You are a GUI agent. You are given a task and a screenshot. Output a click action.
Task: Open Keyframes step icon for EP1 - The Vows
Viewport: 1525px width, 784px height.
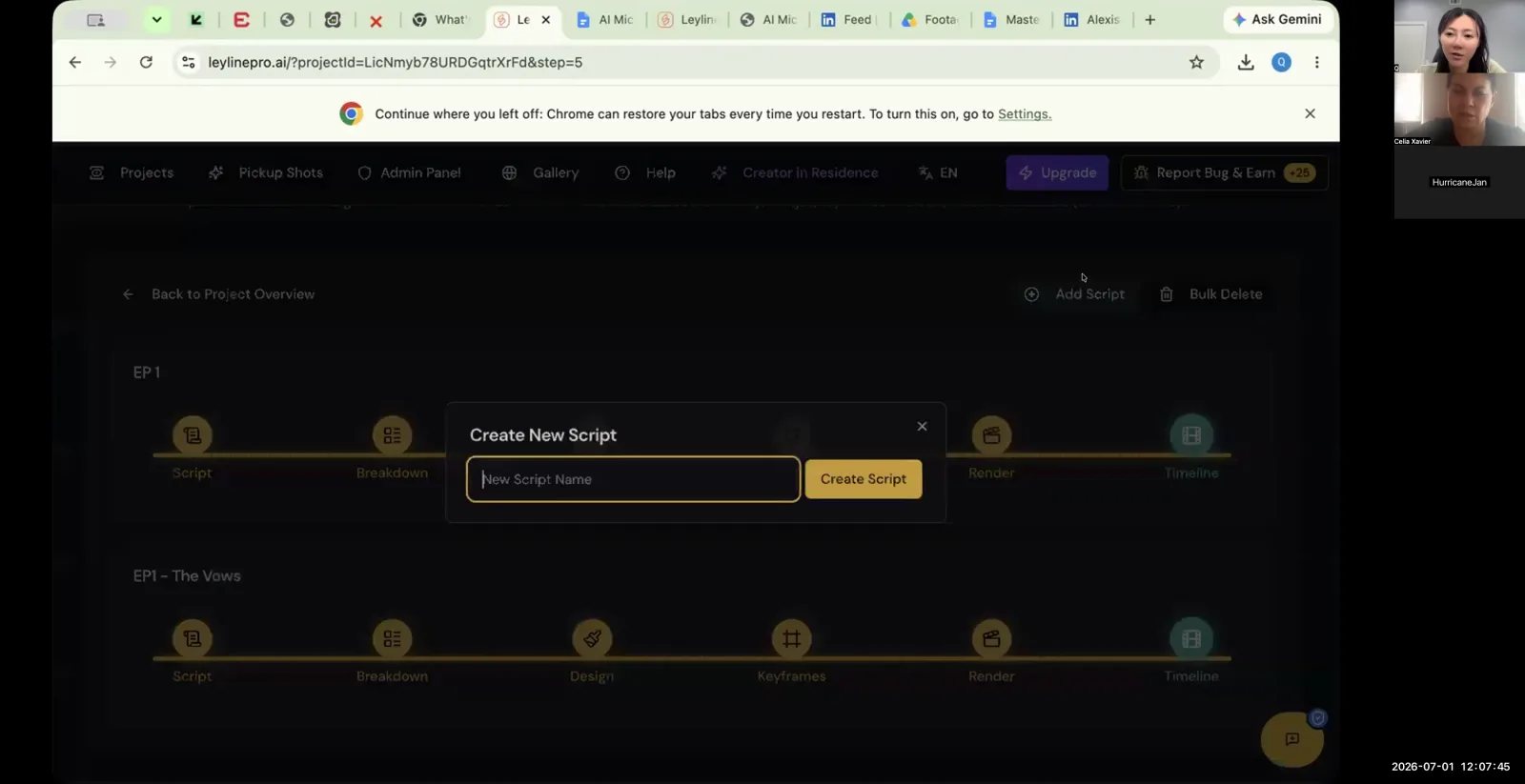791,638
